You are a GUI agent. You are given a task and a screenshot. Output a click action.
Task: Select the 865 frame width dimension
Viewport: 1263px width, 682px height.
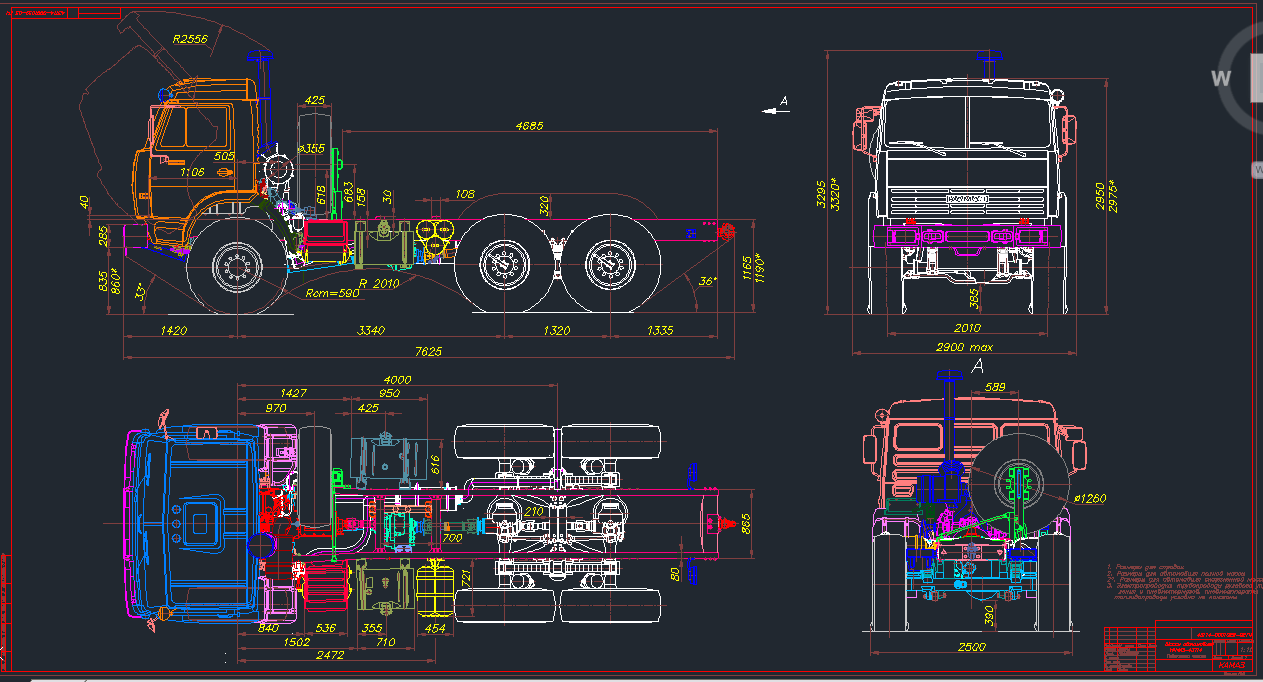[745, 523]
